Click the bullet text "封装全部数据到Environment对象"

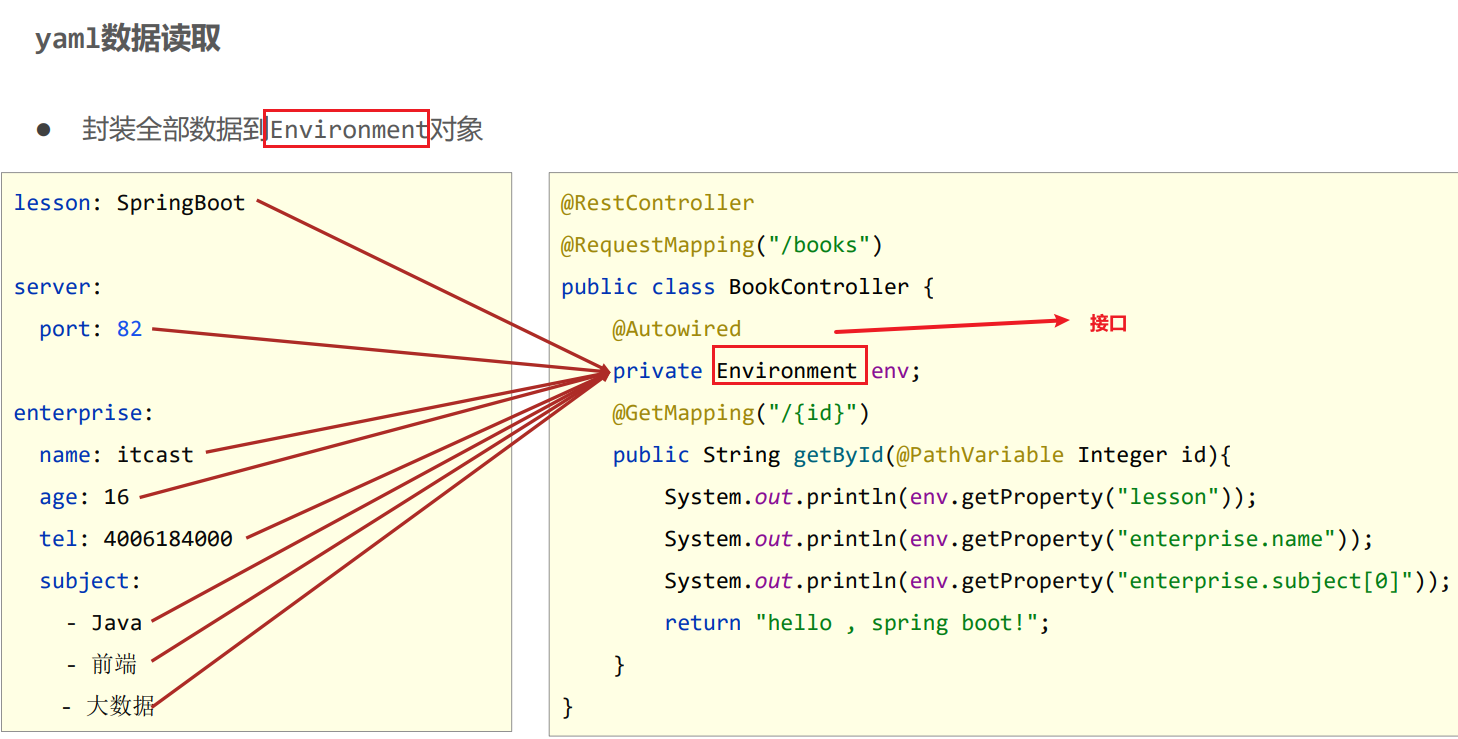pyautogui.click(x=283, y=129)
